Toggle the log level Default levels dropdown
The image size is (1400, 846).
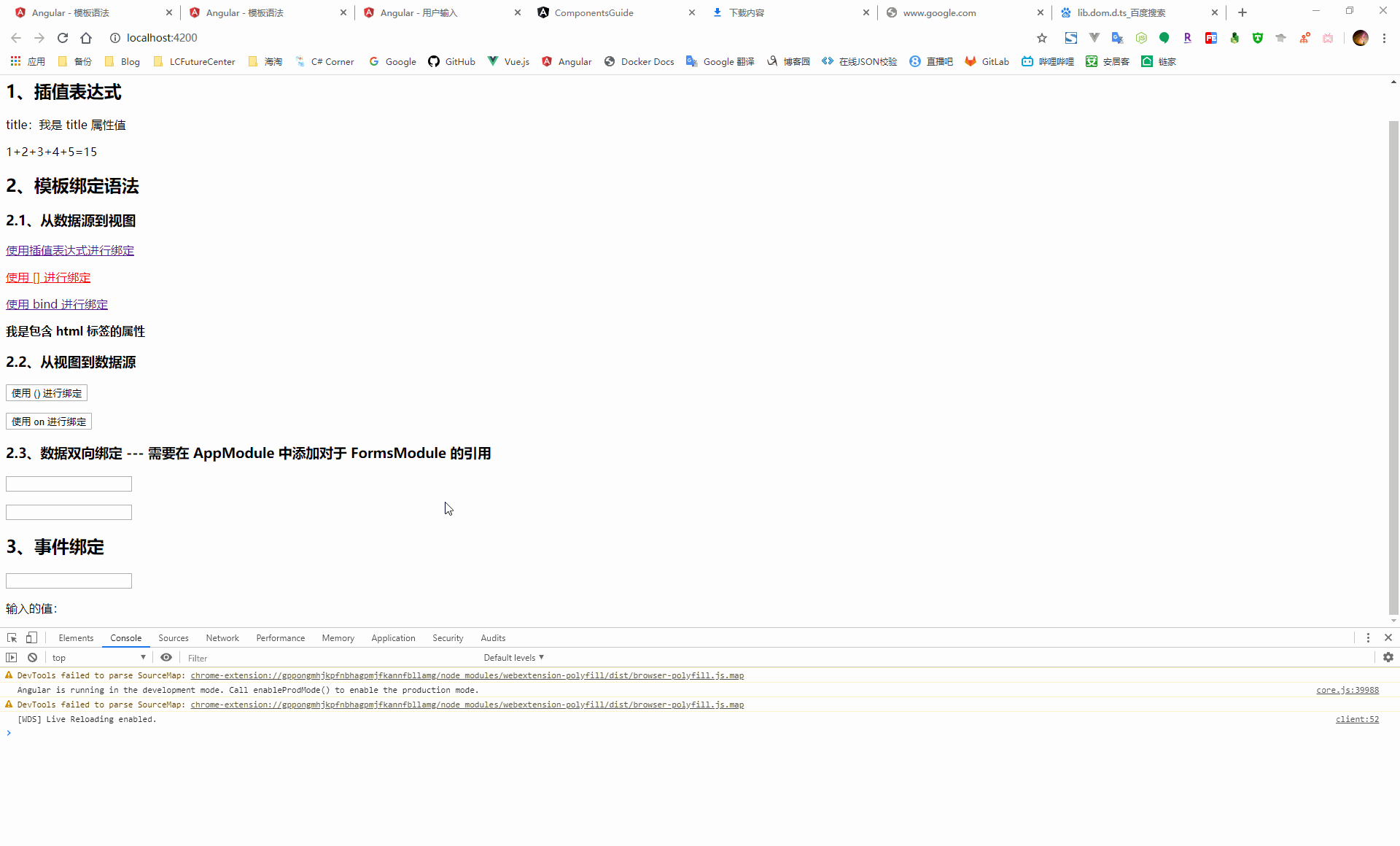point(513,657)
